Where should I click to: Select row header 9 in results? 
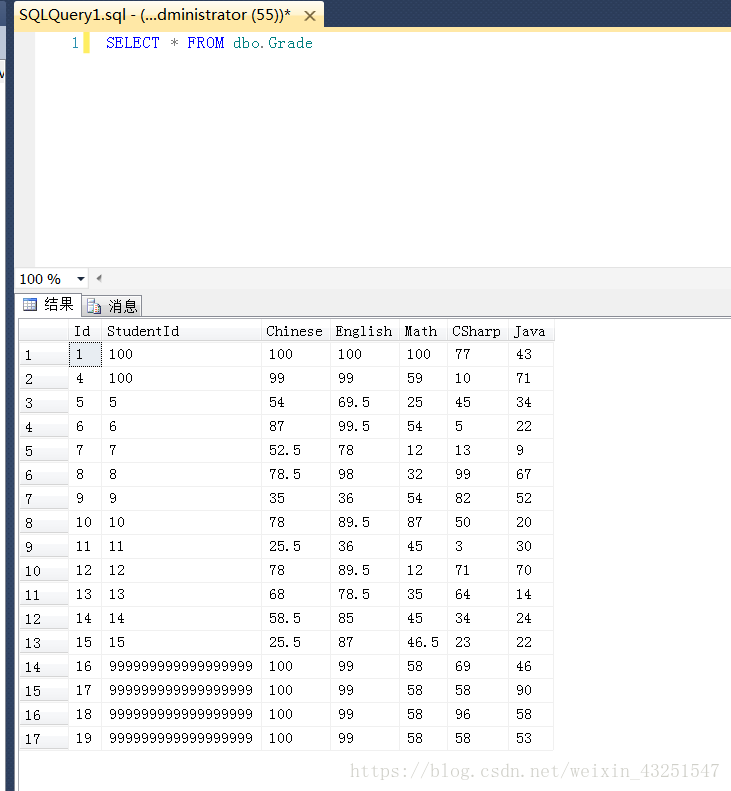click(44, 546)
